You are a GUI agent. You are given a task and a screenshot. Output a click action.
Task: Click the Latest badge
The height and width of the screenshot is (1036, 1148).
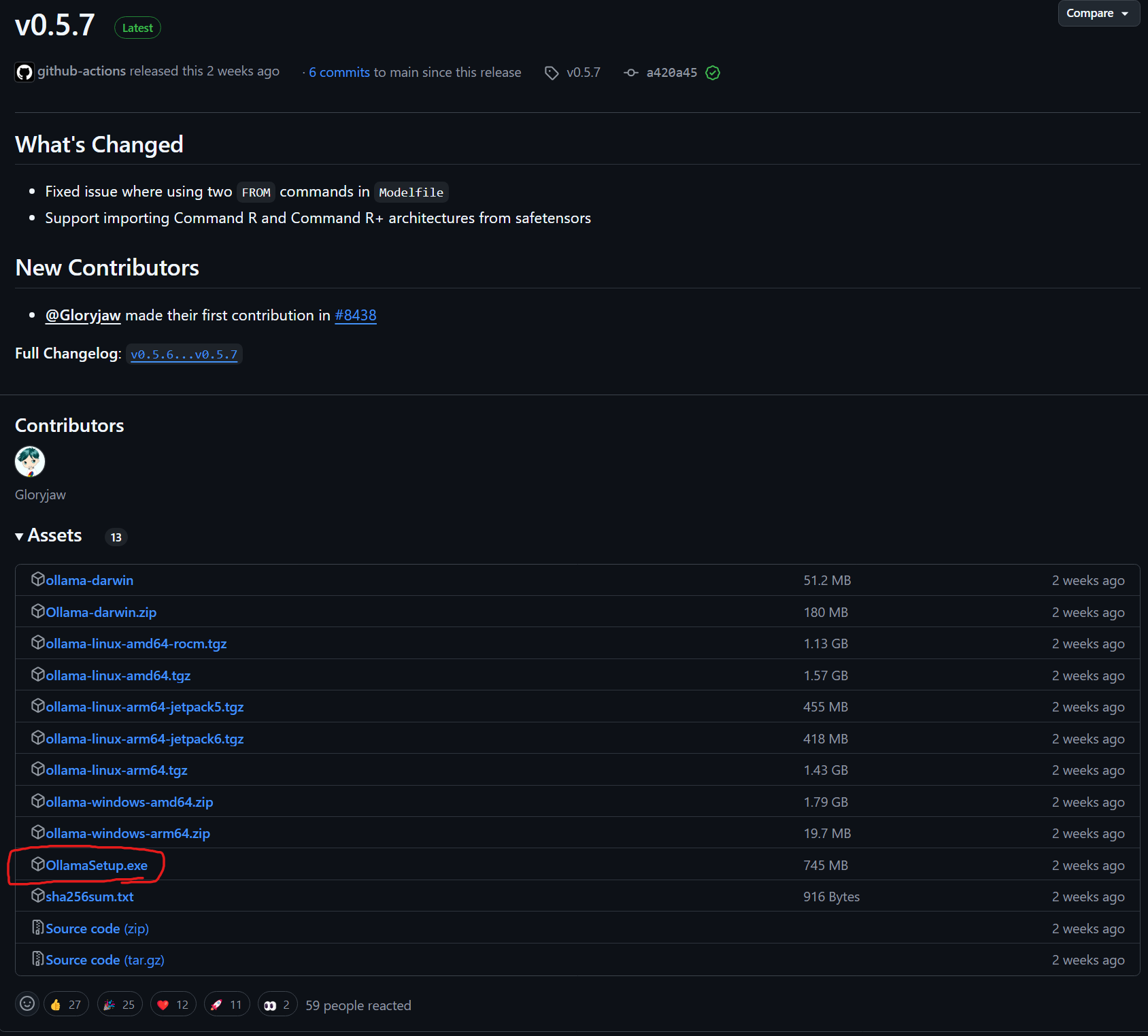pos(137,28)
